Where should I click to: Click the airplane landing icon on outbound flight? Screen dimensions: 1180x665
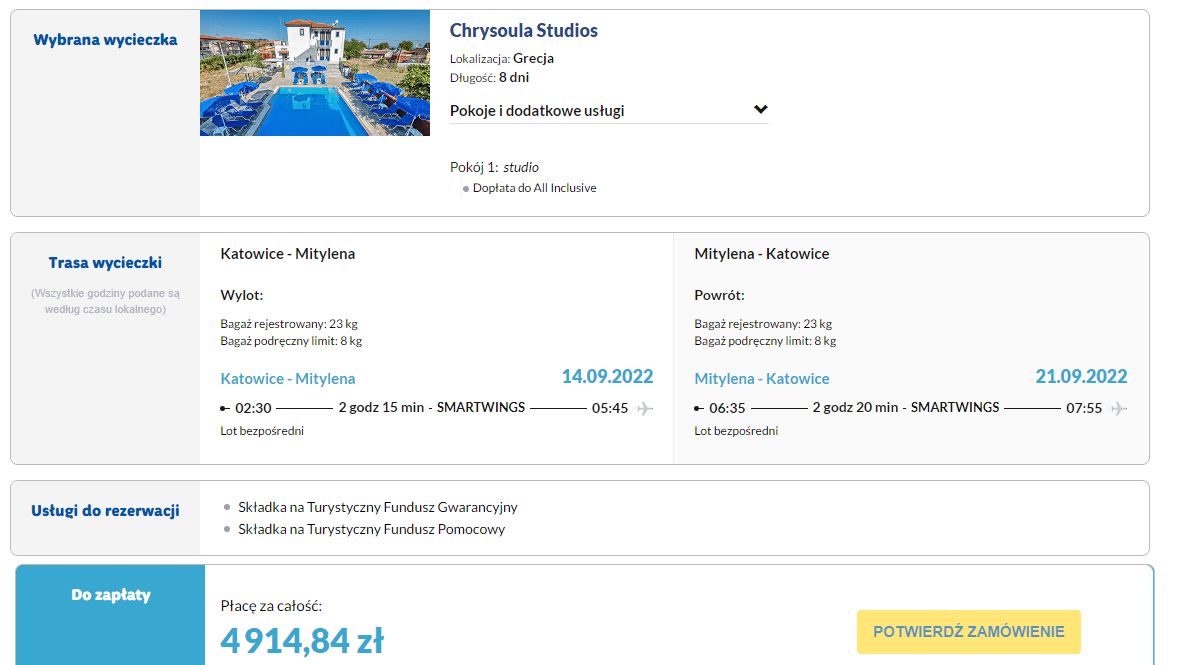click(x=645, y=407)
